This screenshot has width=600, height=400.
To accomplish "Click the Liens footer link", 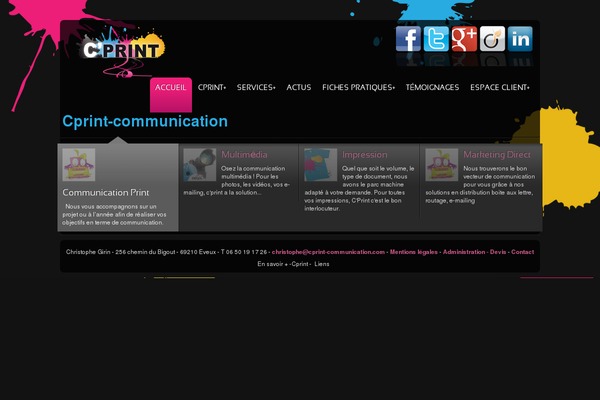I will pos(322,264).
